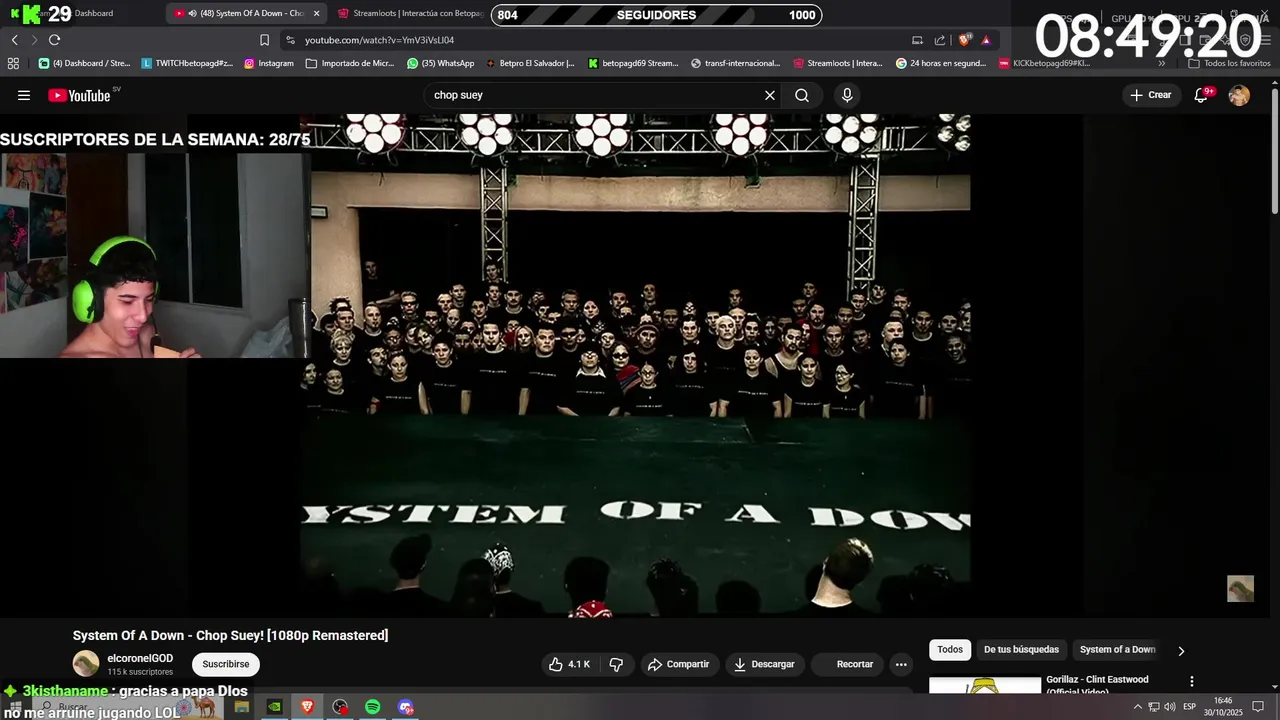Reload the page
The height and width of the screenshot is (720, 1280).
click(54, 40)
